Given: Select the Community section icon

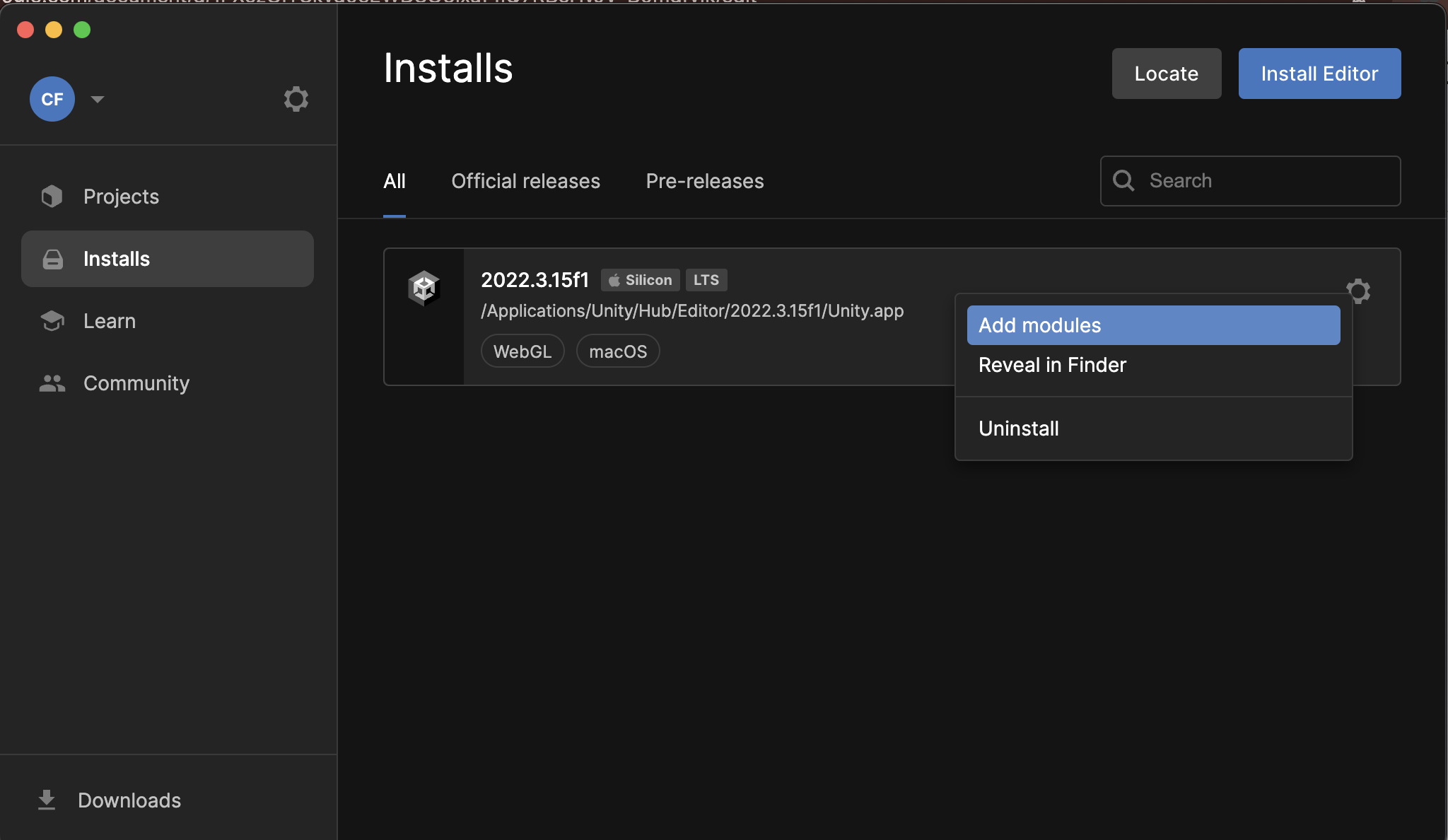Looking at the screenshot, I should pyautogui.click(x=51, y=382).
